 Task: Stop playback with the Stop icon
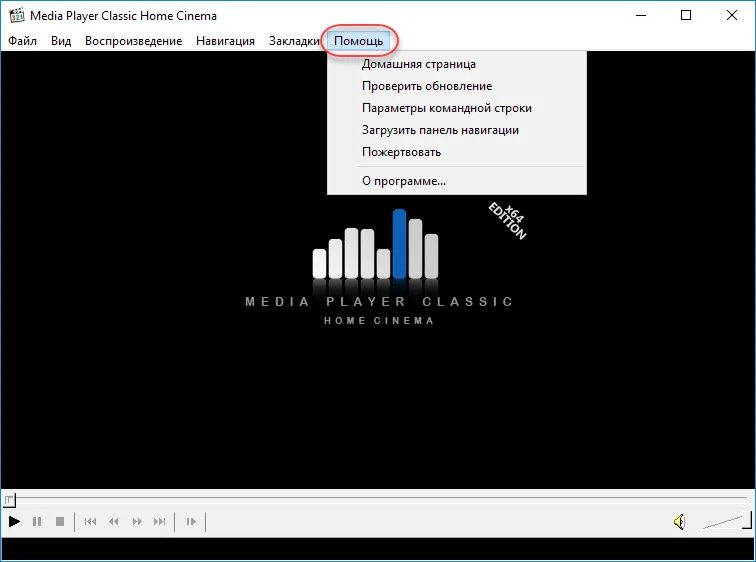point(60,522)
